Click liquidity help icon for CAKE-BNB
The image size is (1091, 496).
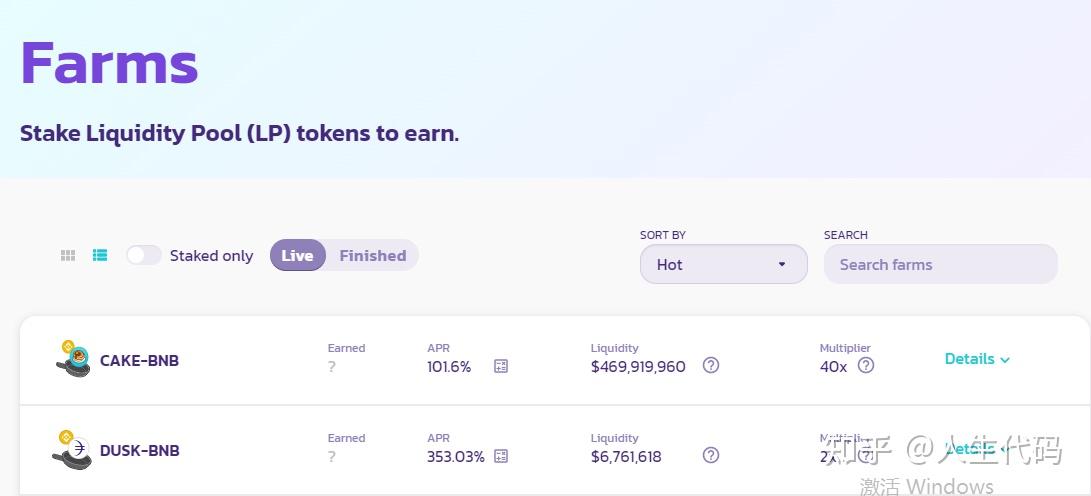coord(710,365)
